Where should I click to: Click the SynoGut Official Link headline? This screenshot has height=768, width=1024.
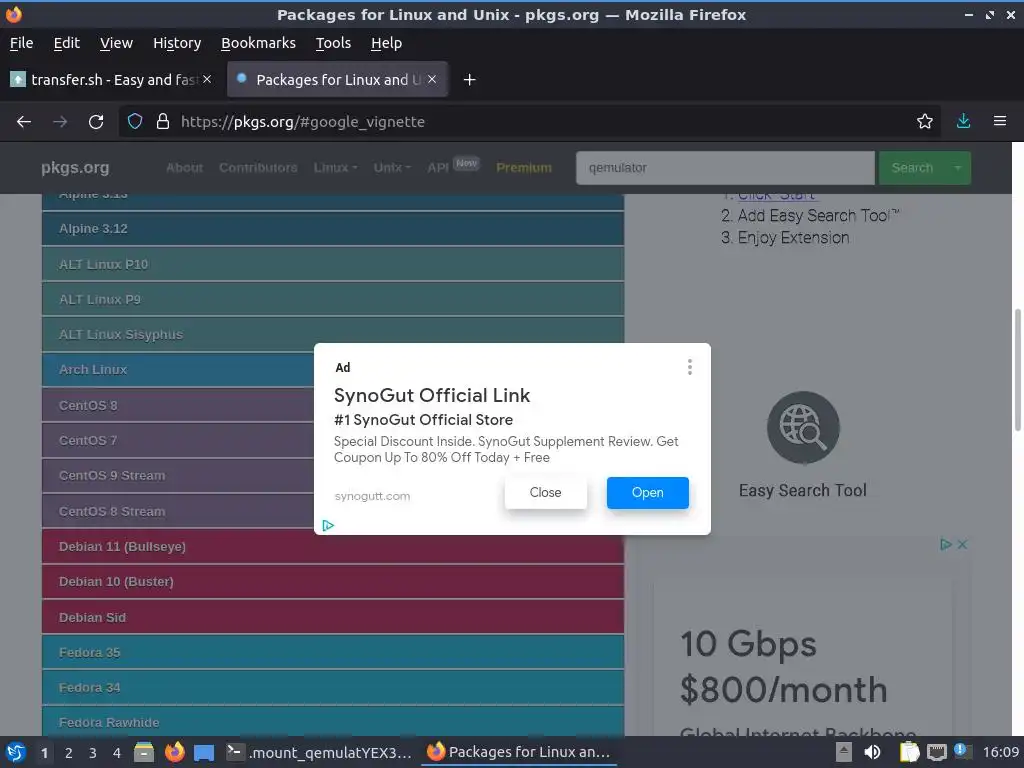coord(432,395)
